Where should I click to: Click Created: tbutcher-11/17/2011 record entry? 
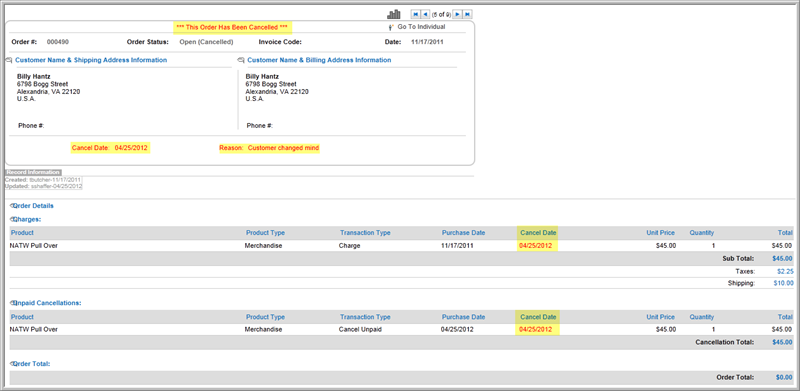[x=43, y=180]
